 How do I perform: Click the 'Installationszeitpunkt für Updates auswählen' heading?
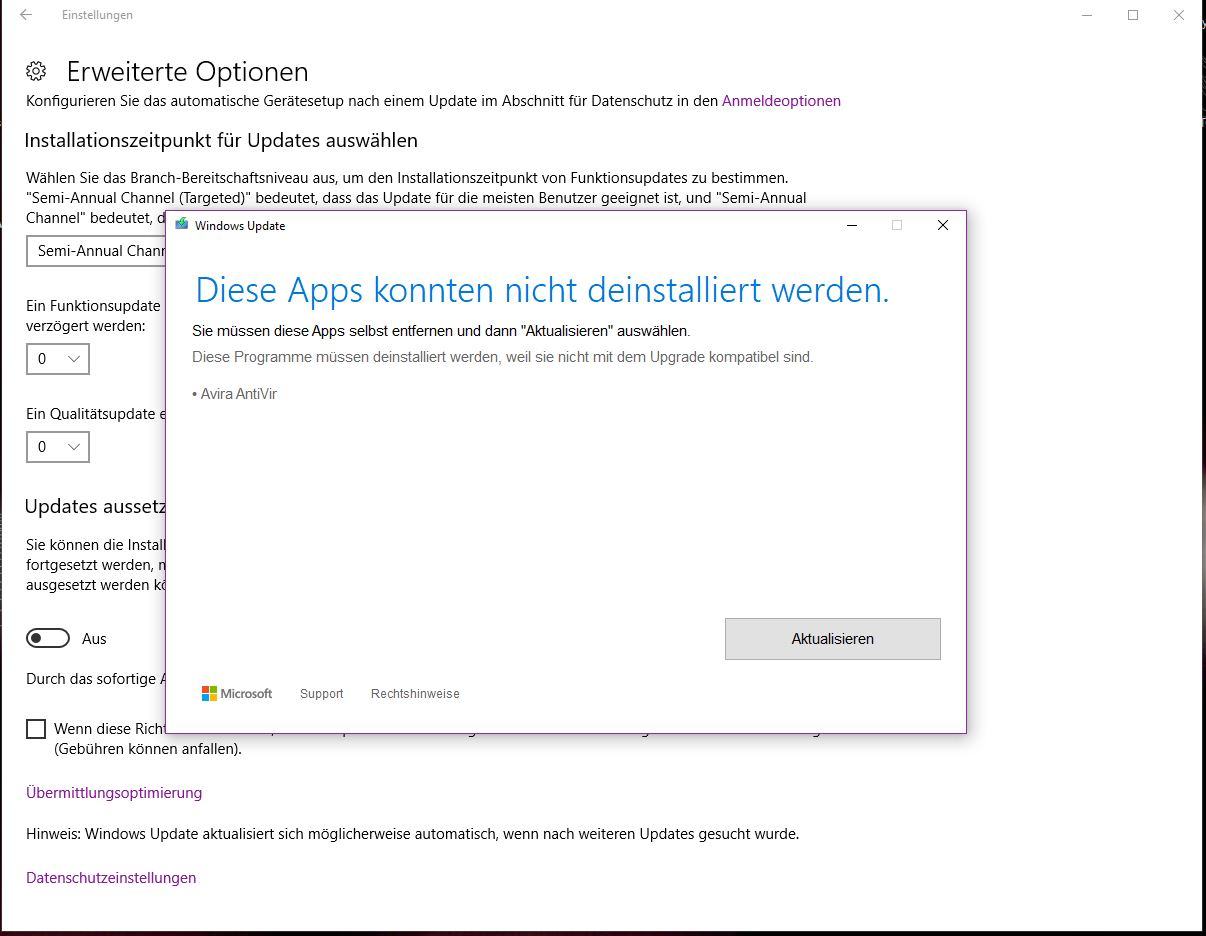[x=221, y=140]
